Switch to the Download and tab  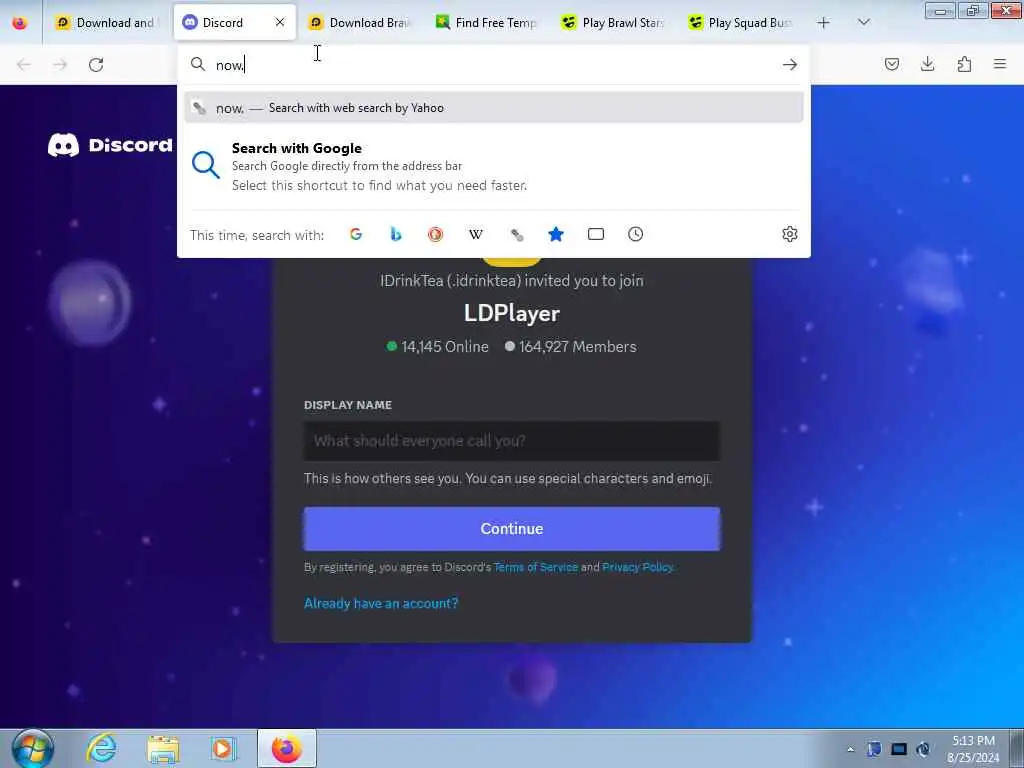point(107,23)
